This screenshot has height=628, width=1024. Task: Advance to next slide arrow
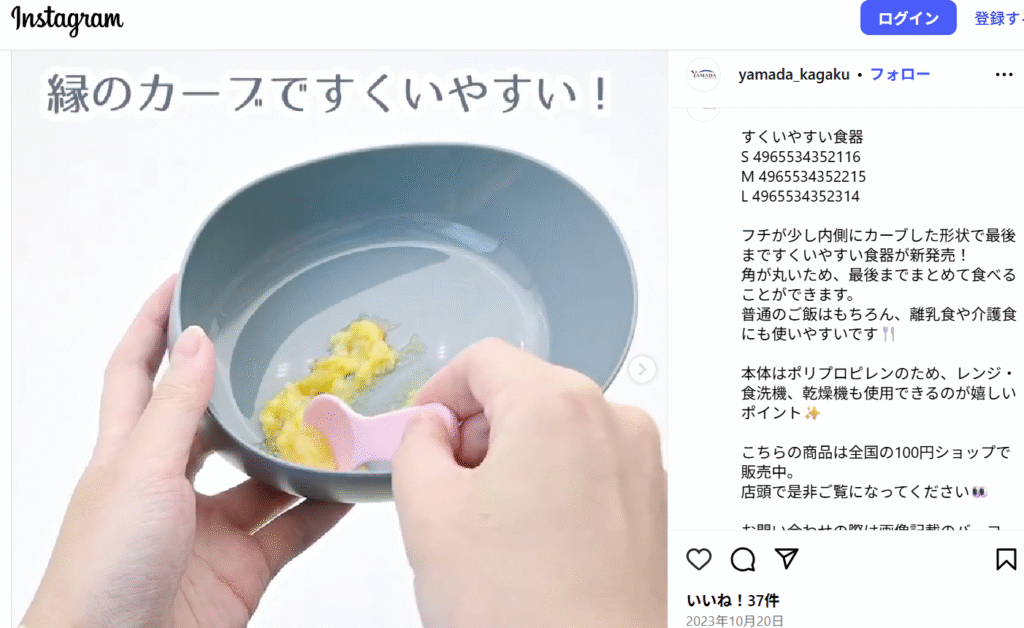coord(642,369)
